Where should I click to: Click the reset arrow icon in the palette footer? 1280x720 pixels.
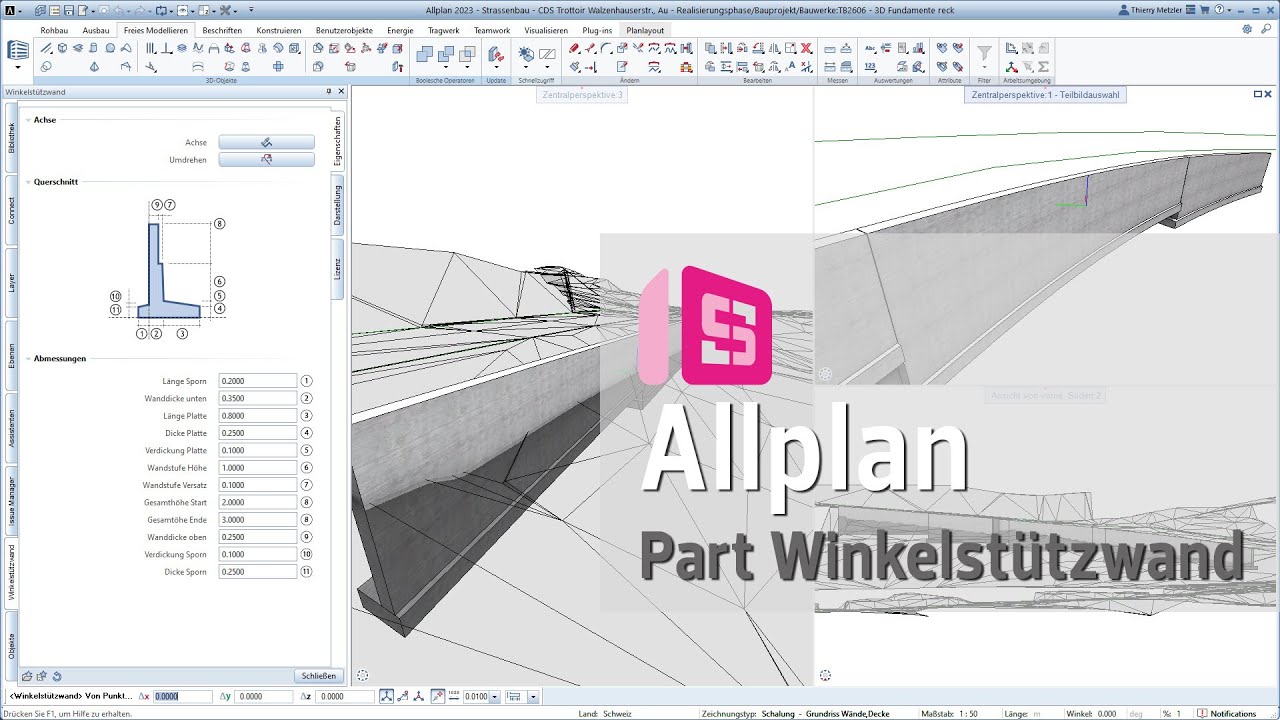coord(57,676)
